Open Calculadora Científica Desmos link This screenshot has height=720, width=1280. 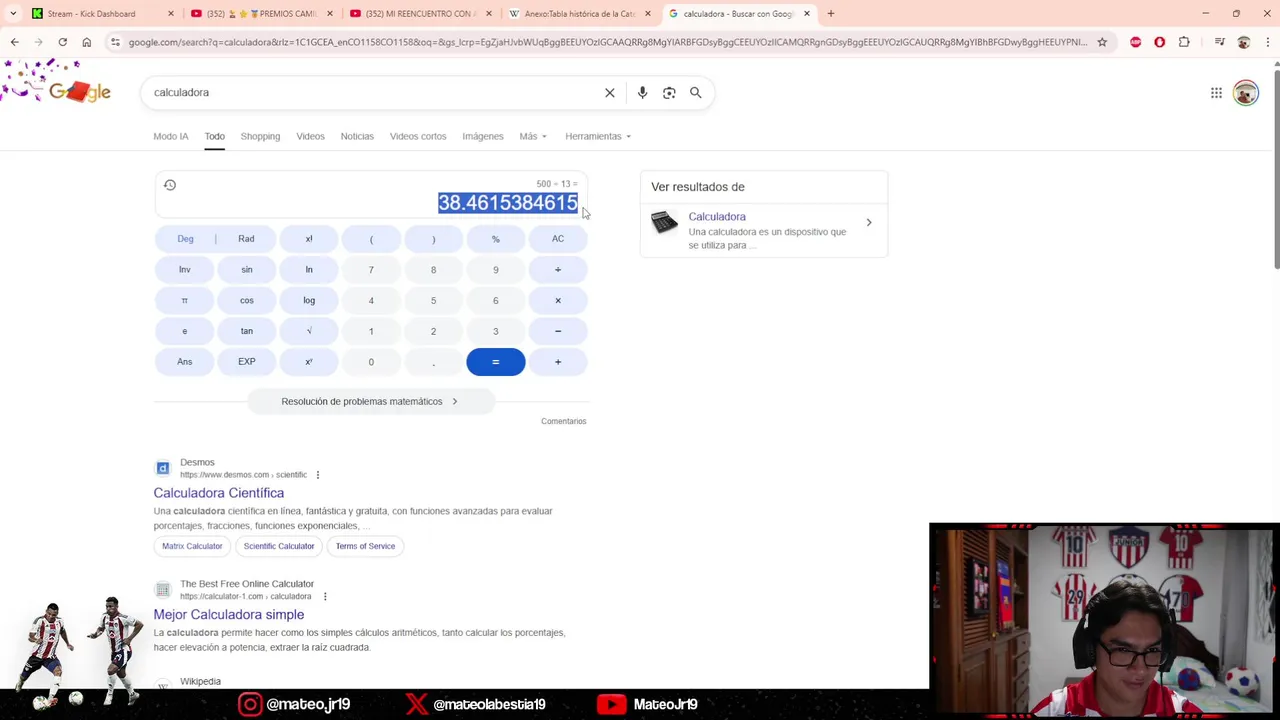click(x=219, y=493)
